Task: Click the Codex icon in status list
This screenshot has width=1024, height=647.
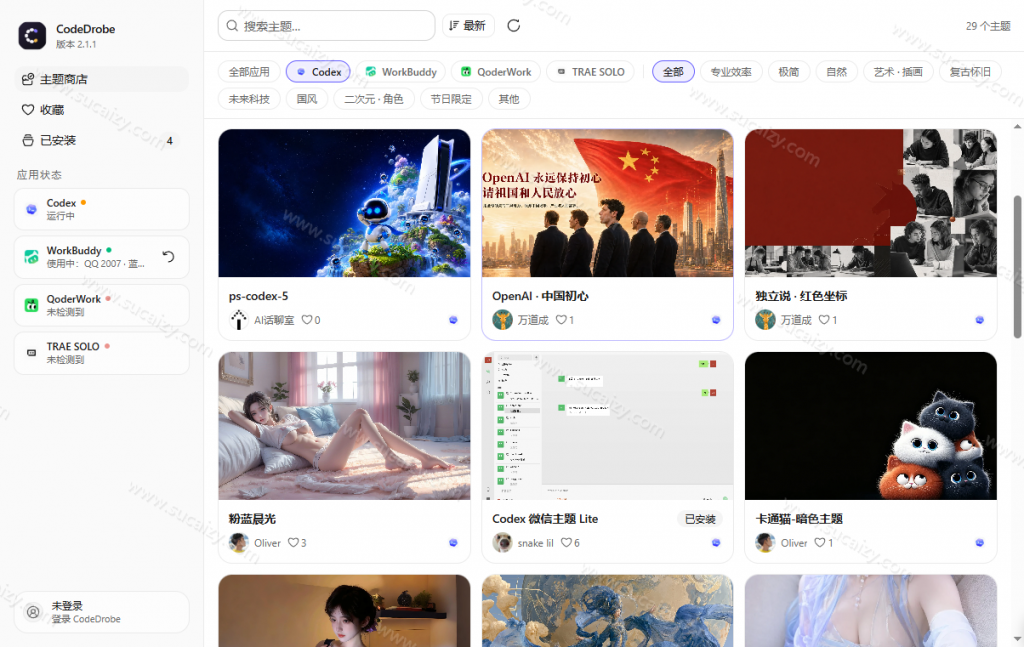Action: 31,210
